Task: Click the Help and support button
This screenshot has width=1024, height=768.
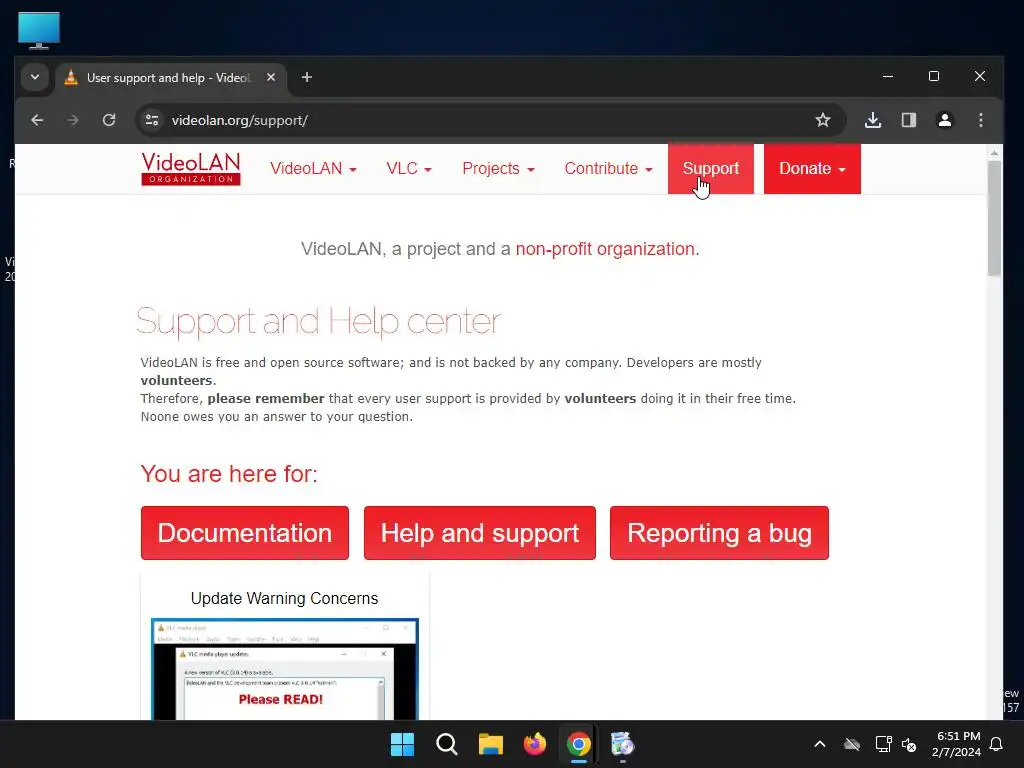Action: (x=480, y=533)
